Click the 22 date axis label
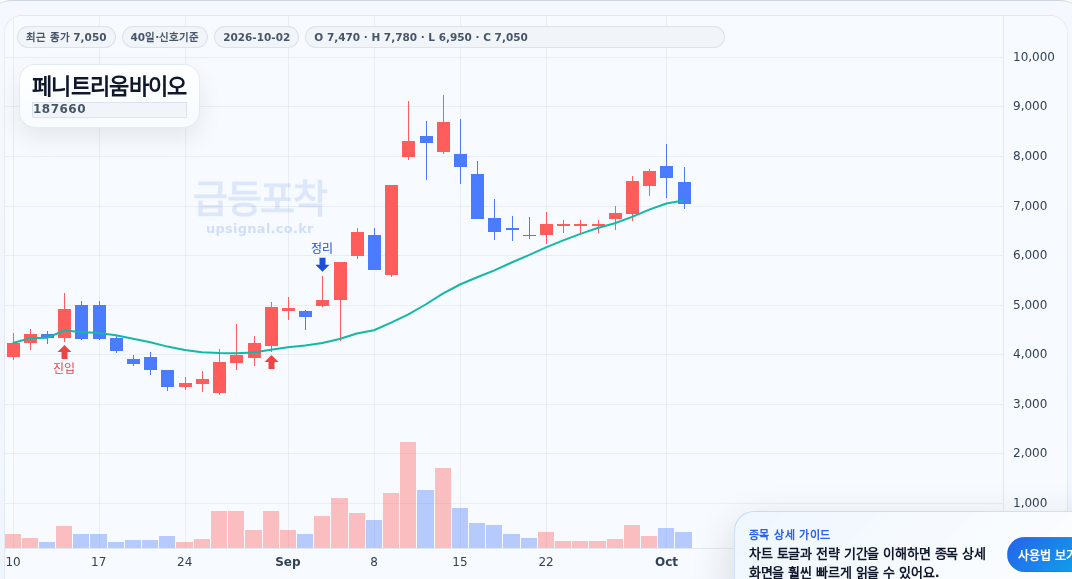Viewport: 1072px width, 579px height. (x=546, y=562)
